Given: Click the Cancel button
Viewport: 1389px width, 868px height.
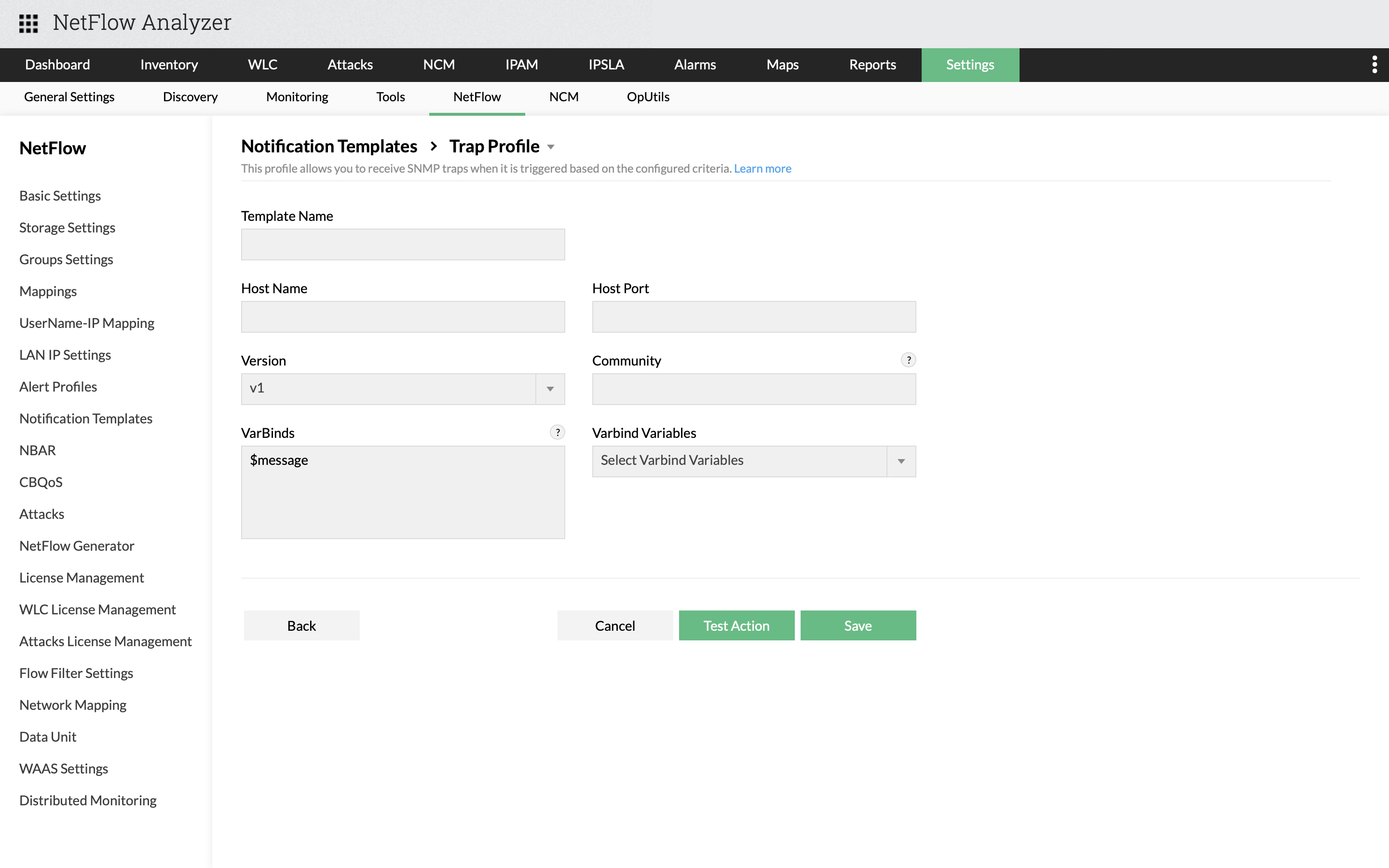Looking at the screenshot, I should click(614, 625).
